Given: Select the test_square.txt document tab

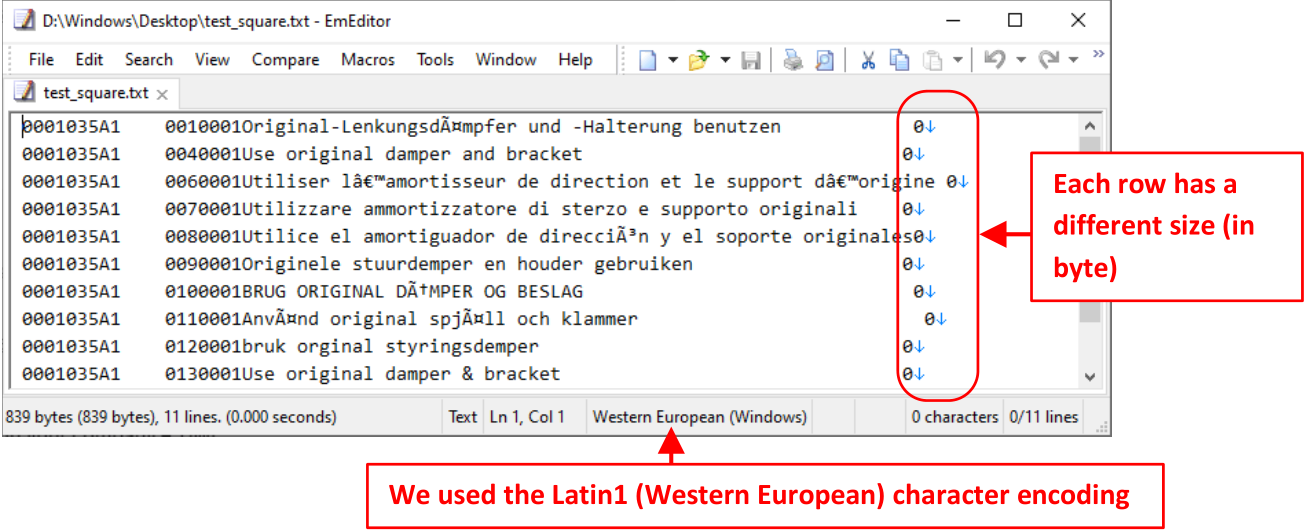Looking at the screenshot, I should coord(94,93).
